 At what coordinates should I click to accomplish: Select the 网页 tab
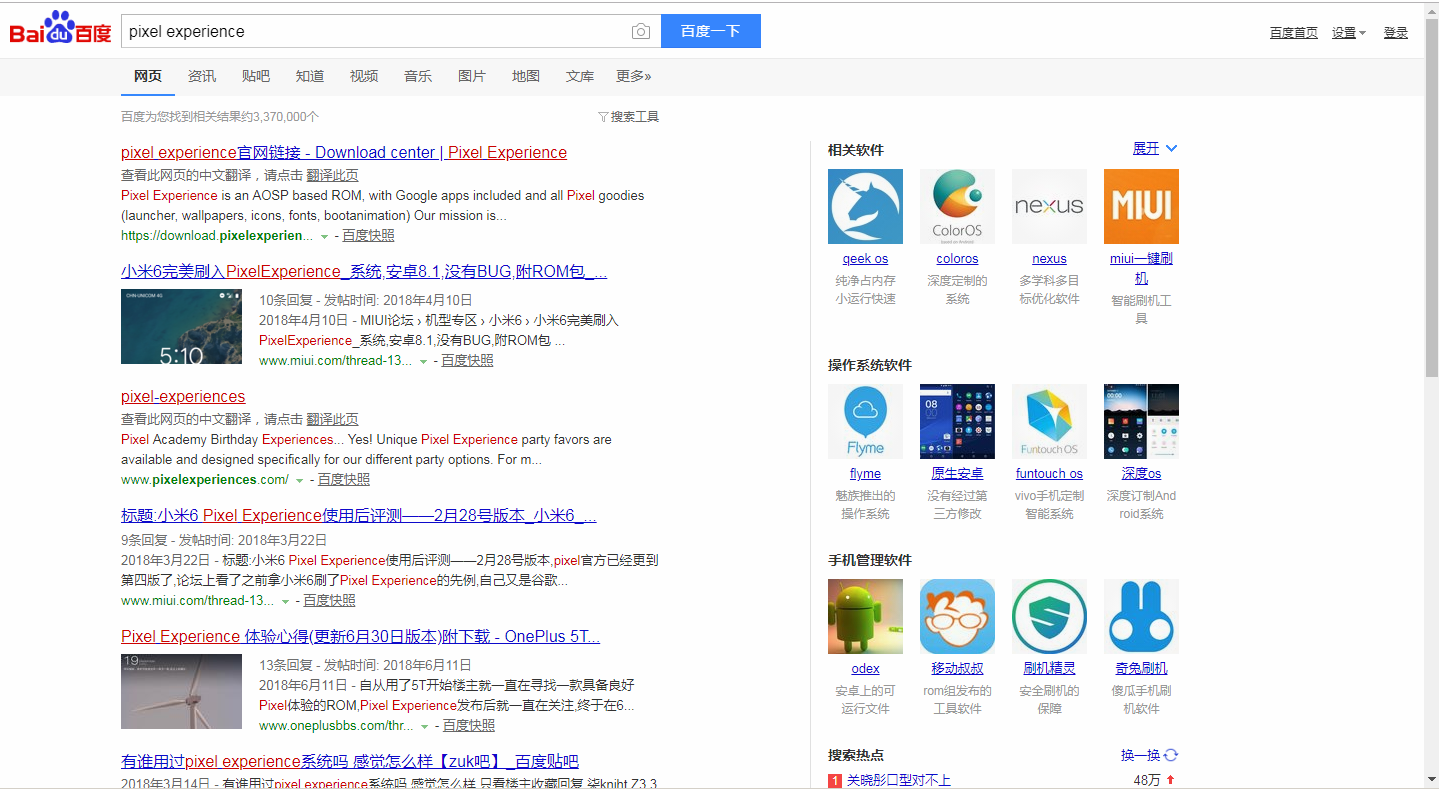tap(148, 76)
